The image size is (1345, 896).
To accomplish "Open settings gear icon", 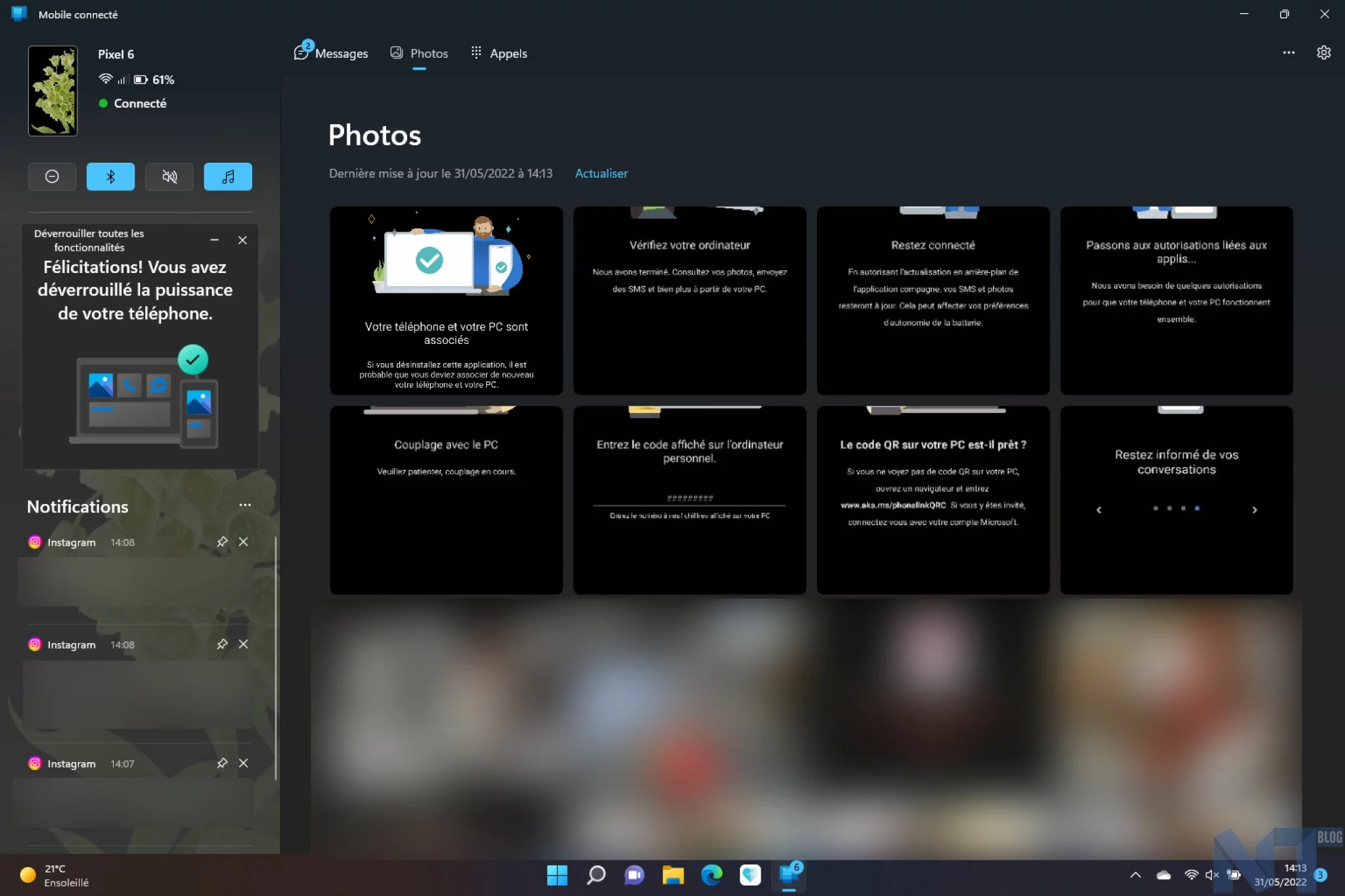I will point(1323,53).
